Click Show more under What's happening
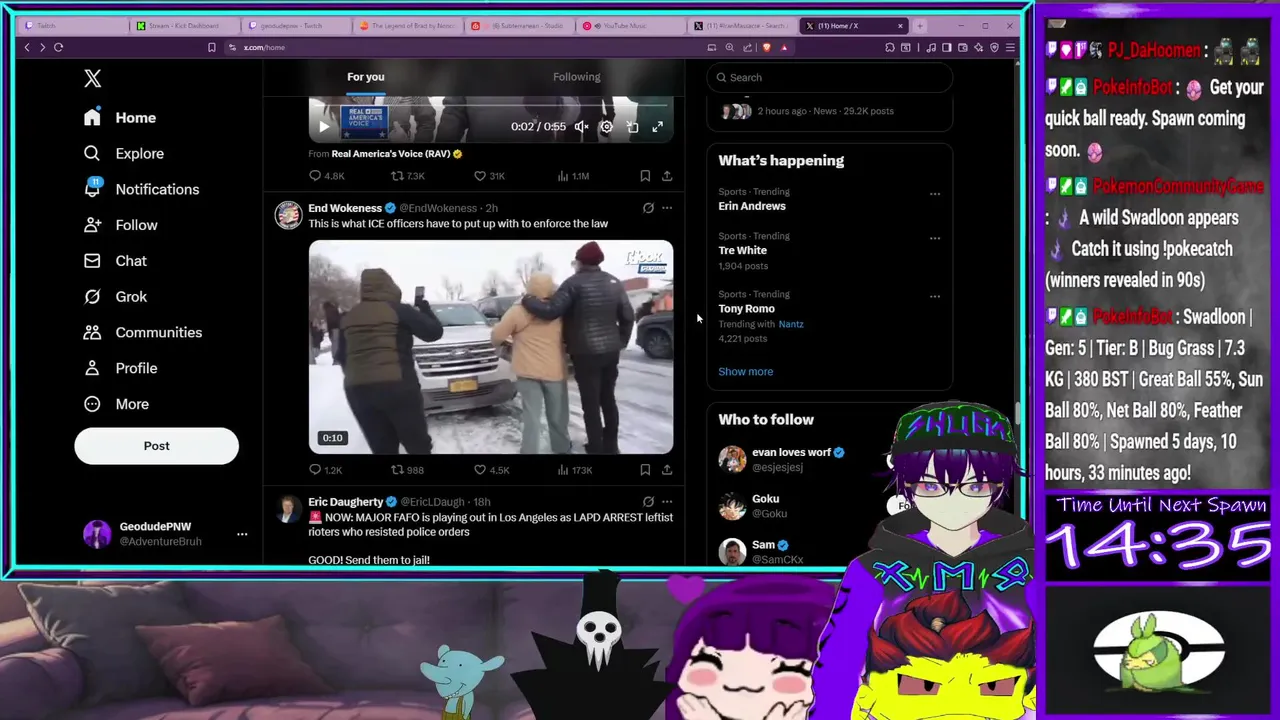1280x720 pixels. (x=746, y=372)
